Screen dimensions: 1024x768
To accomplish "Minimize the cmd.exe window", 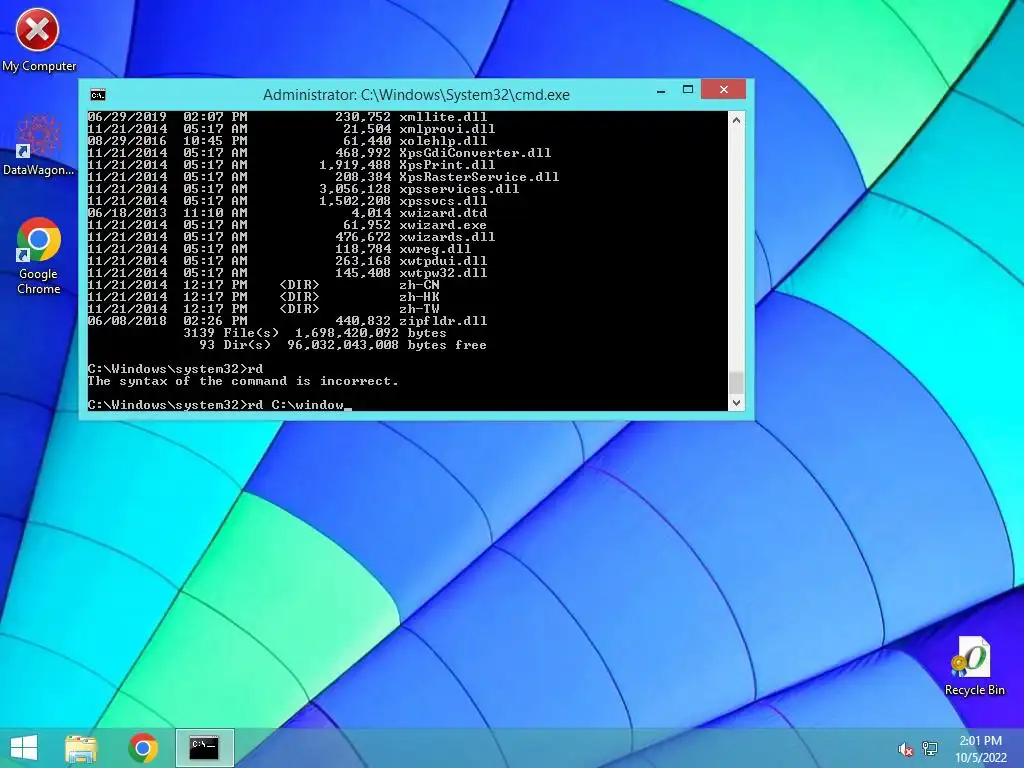I will click(661, 90).
